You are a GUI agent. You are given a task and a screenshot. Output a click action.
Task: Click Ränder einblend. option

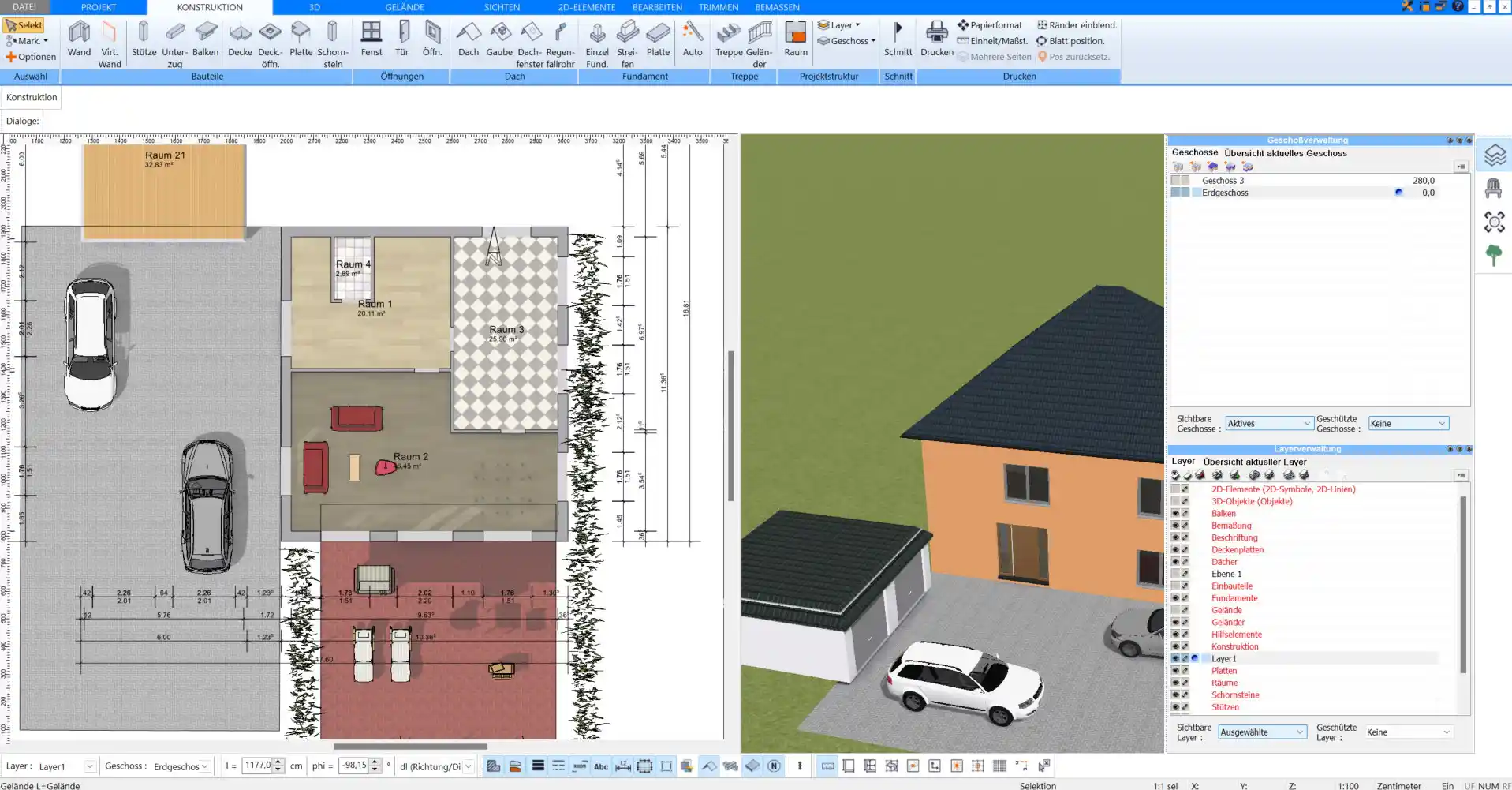tap(1077, 25)
